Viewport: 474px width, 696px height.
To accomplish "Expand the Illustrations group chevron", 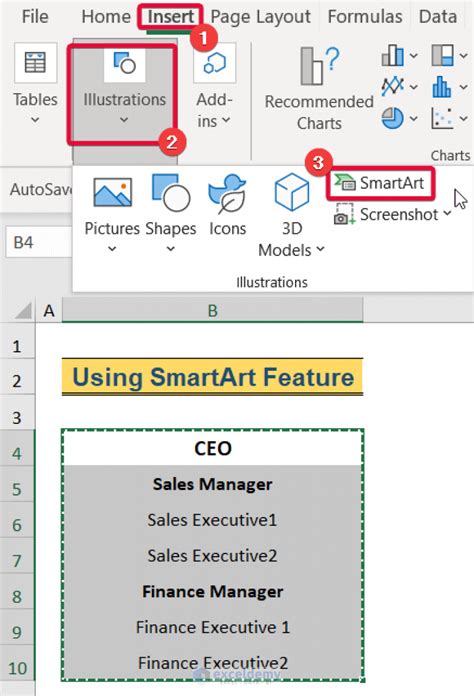I will [124, 120].
